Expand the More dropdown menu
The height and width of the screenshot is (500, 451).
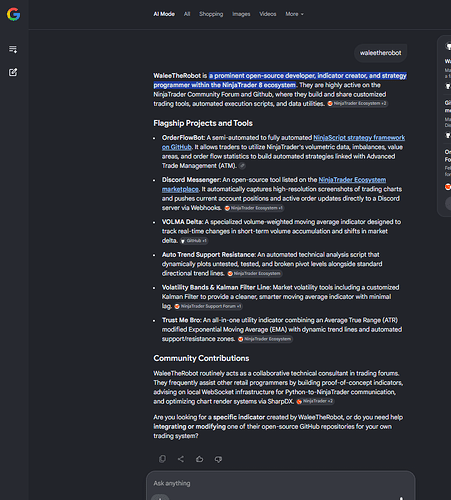(294, 14)
